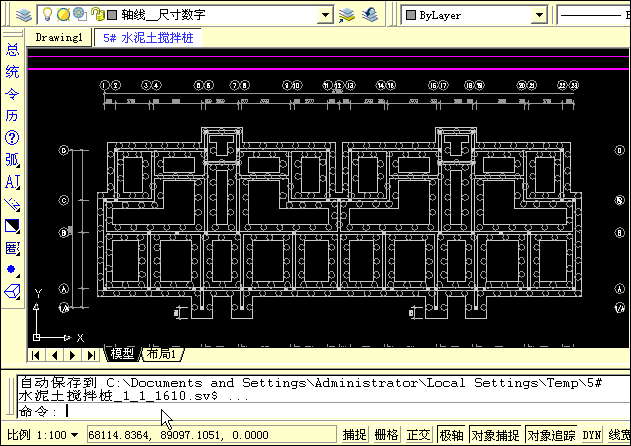Screen dimensions: 631x446
Task: Click Make Object's Layer Current icon
Action: (347, 15)
